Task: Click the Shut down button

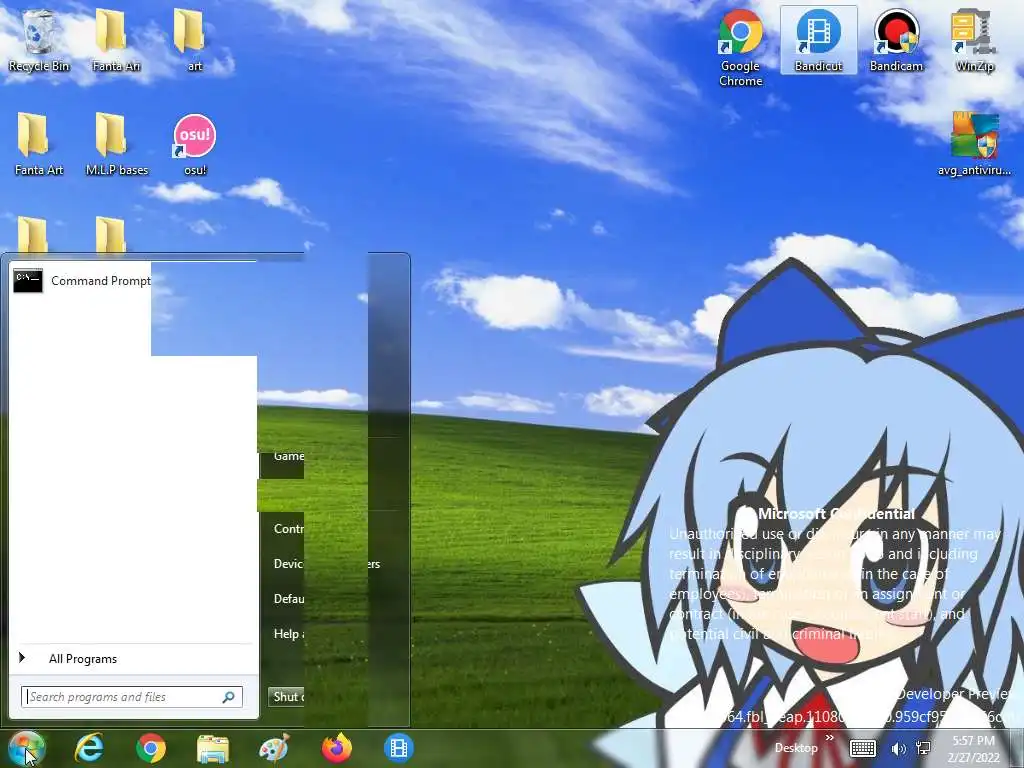Action: [286, 697]
